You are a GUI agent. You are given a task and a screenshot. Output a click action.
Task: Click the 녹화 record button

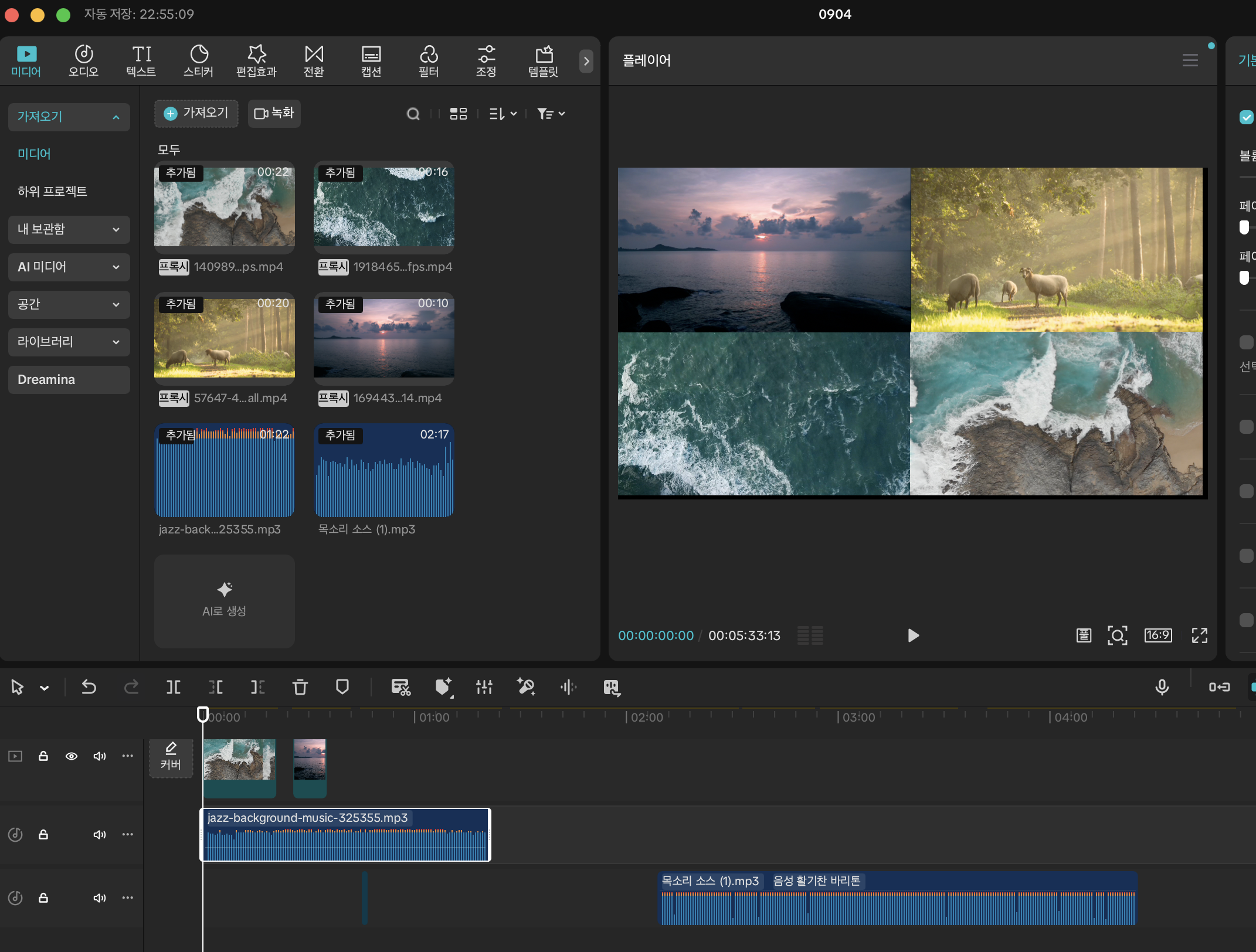(x=274, y=113)
